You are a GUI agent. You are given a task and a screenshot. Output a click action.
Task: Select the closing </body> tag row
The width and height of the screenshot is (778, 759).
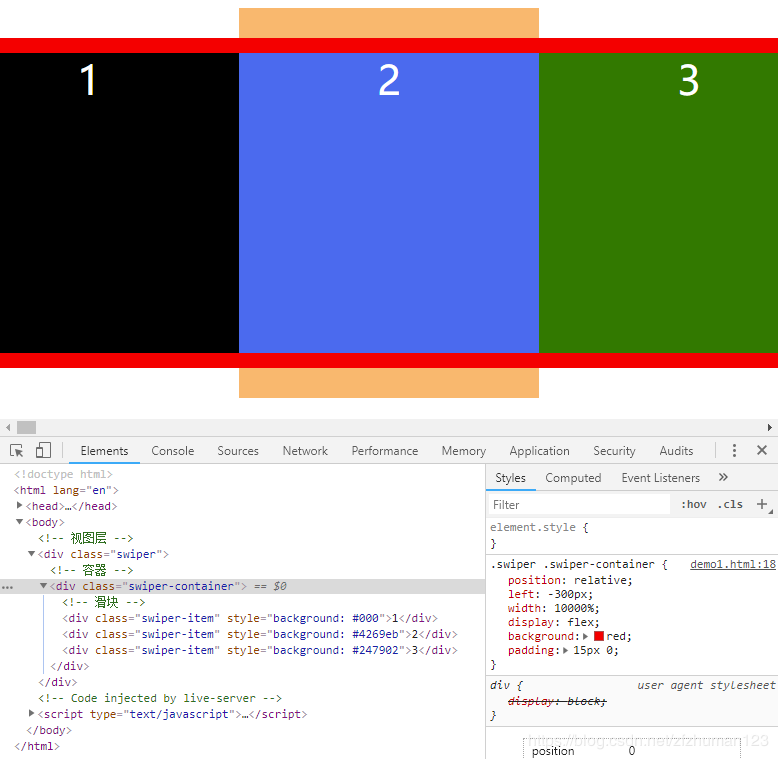(x=49, y=730)
